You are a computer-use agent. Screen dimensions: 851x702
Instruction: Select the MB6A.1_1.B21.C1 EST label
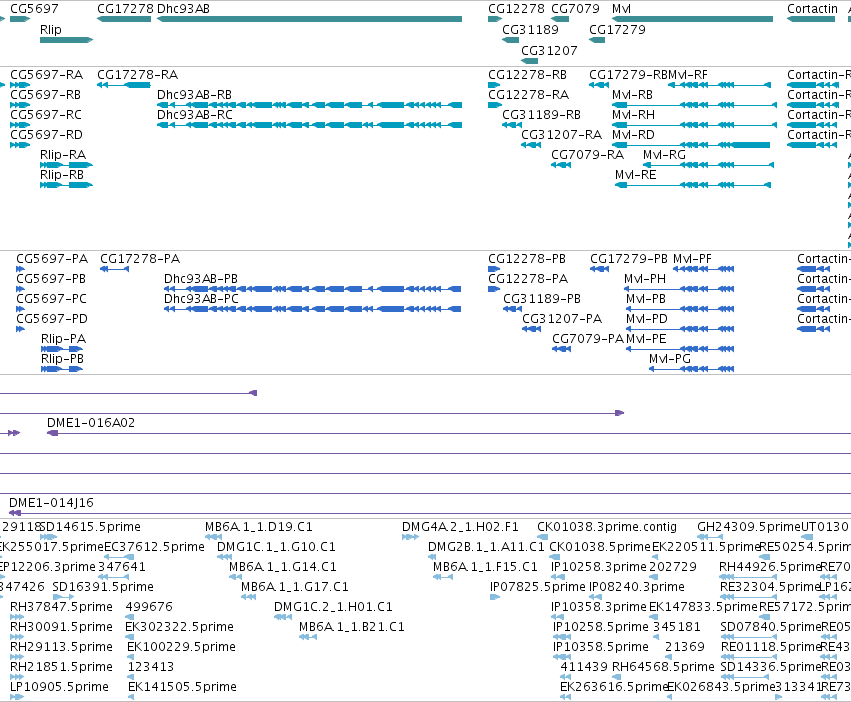(352, 627)
